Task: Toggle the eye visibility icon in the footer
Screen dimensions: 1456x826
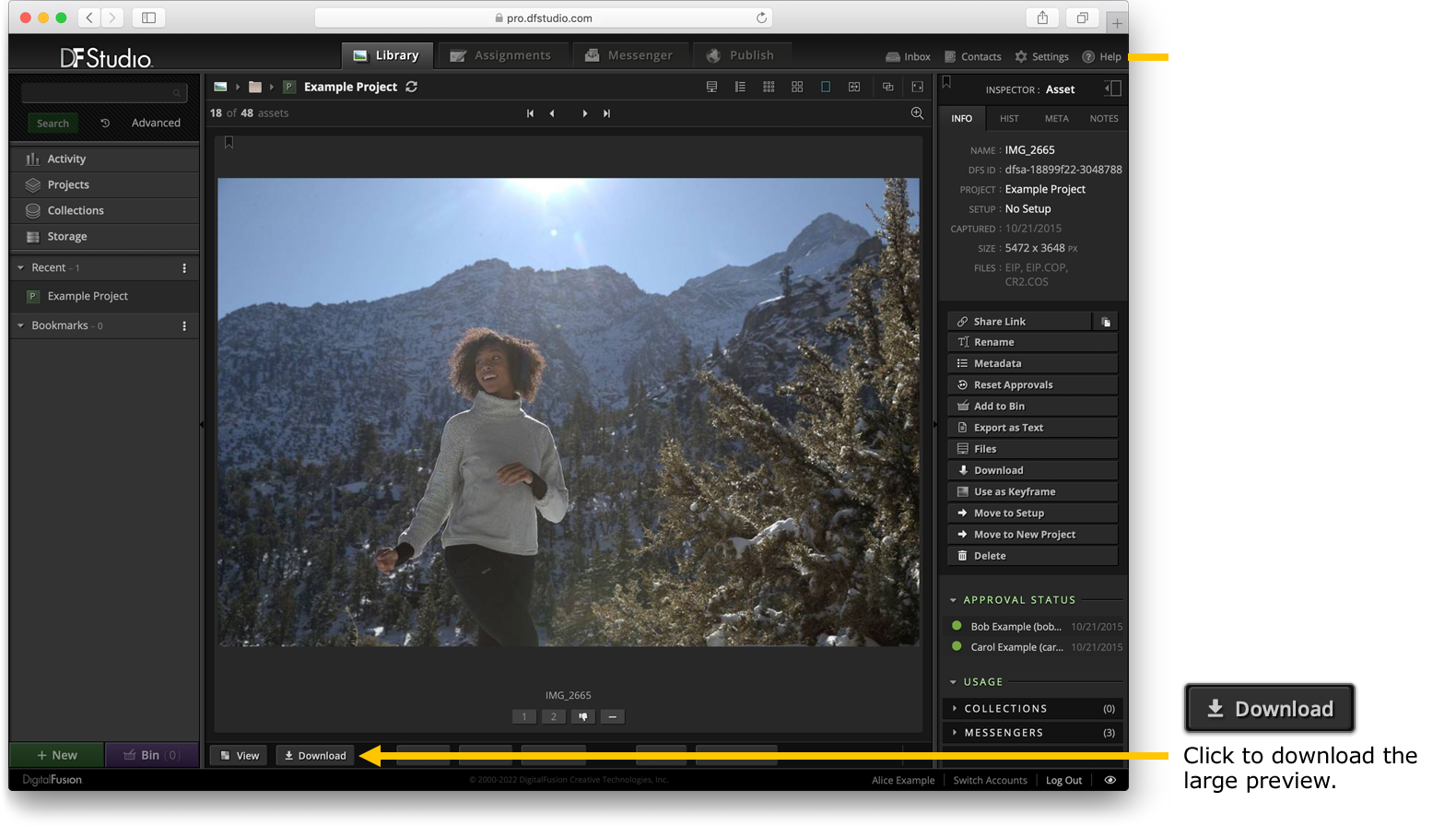Action: (1110, 780)
